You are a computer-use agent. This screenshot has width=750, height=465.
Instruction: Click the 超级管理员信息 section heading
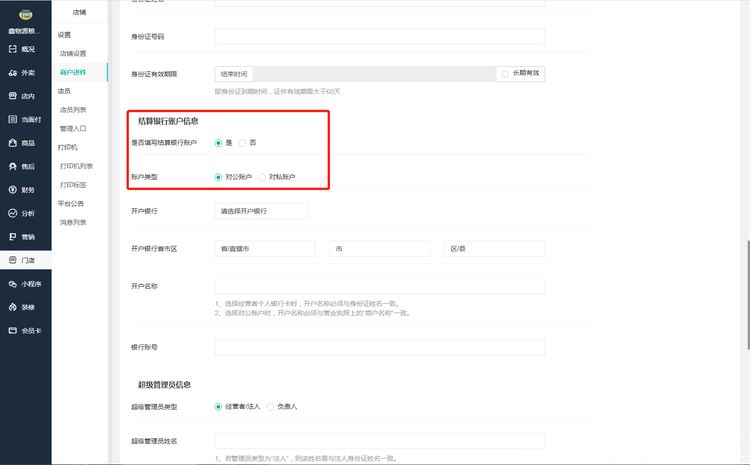click(165, 385)
